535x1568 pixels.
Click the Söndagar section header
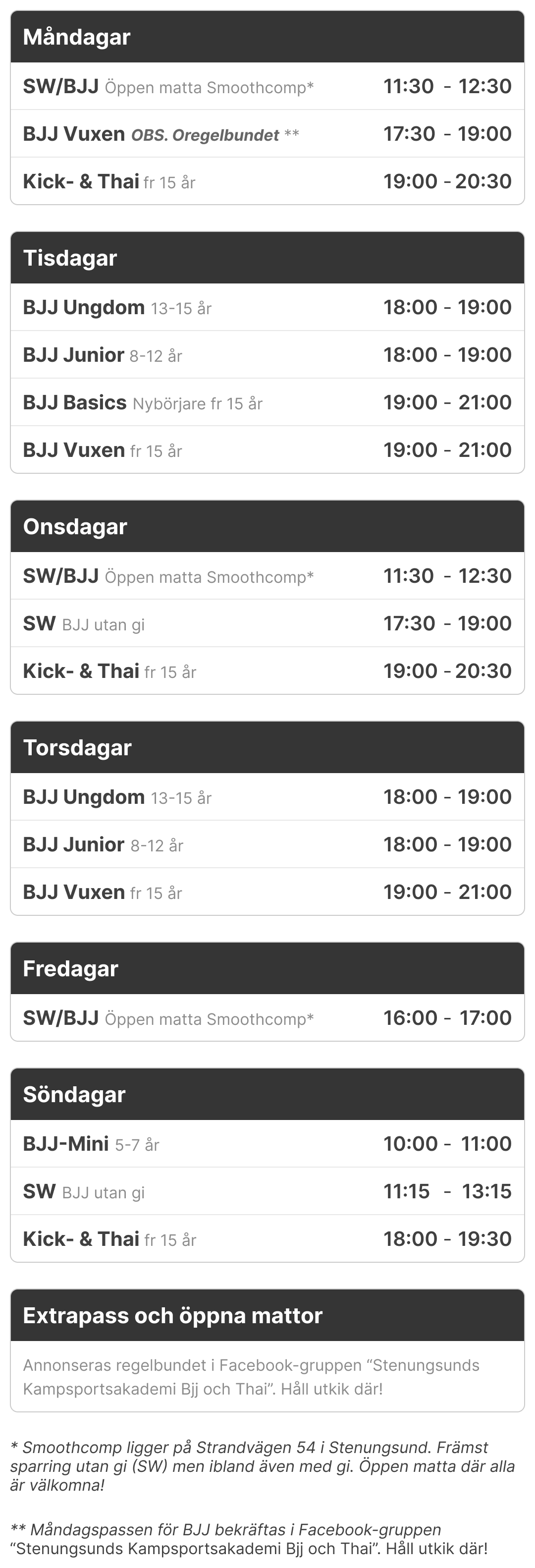tap(267, 1094)
